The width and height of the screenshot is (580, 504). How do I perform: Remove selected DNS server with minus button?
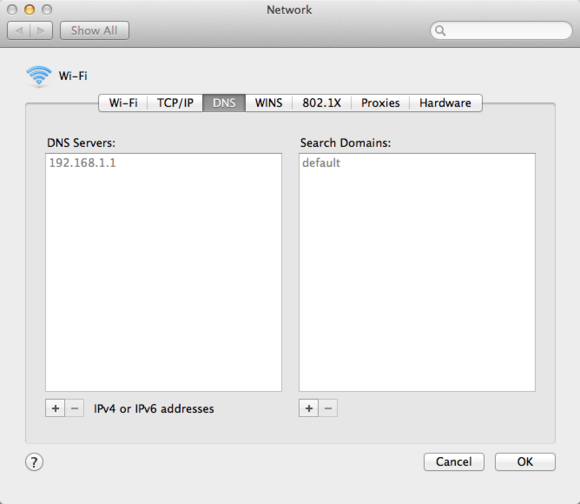[x=74, y=408]
